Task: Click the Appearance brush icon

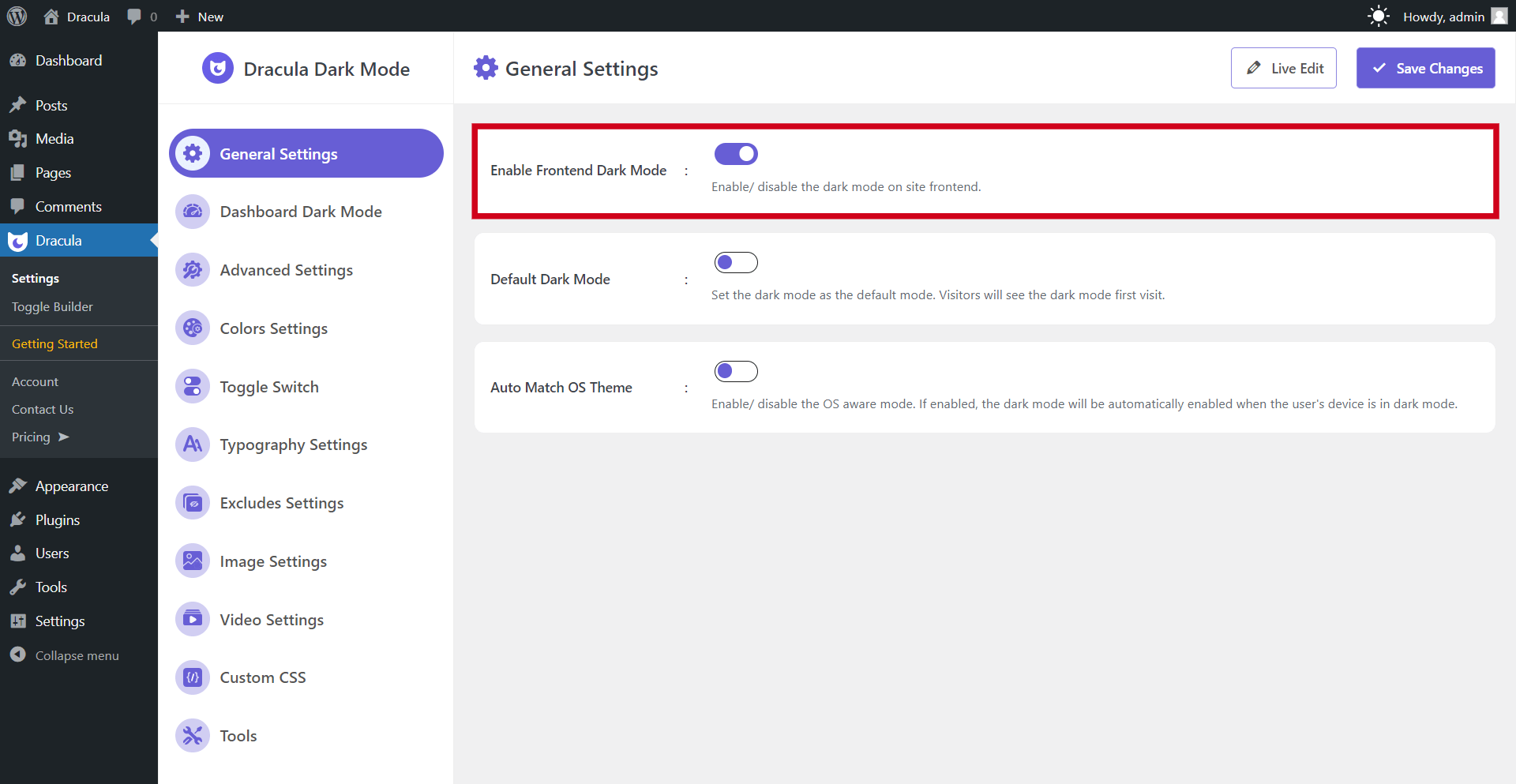Action: click(x=17, y=486)
